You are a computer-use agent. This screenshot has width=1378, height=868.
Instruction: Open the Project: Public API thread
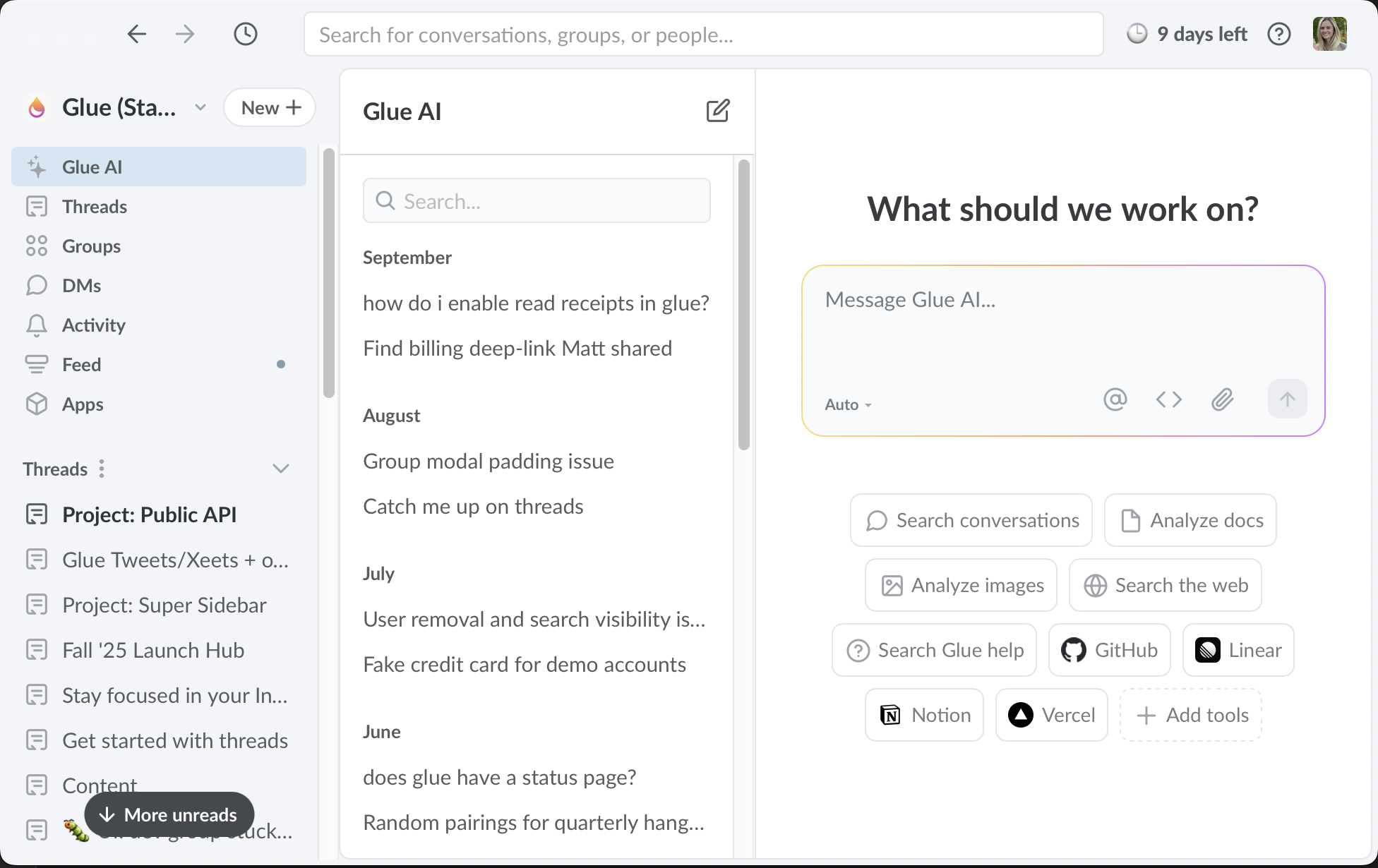[149, 514]
